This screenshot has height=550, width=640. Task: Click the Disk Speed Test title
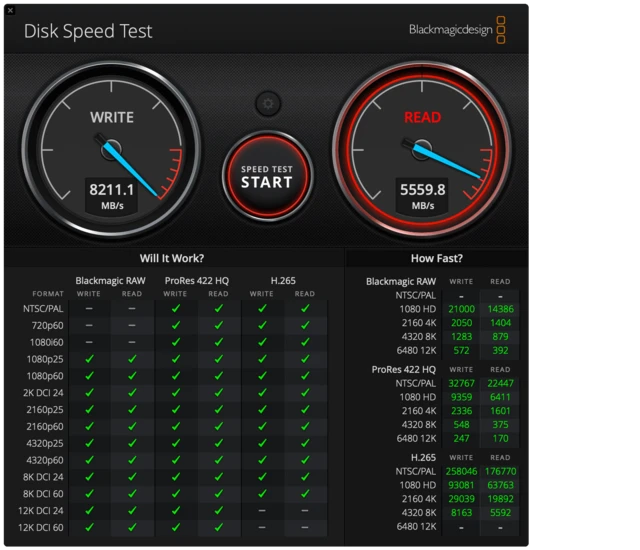point(88,31)
